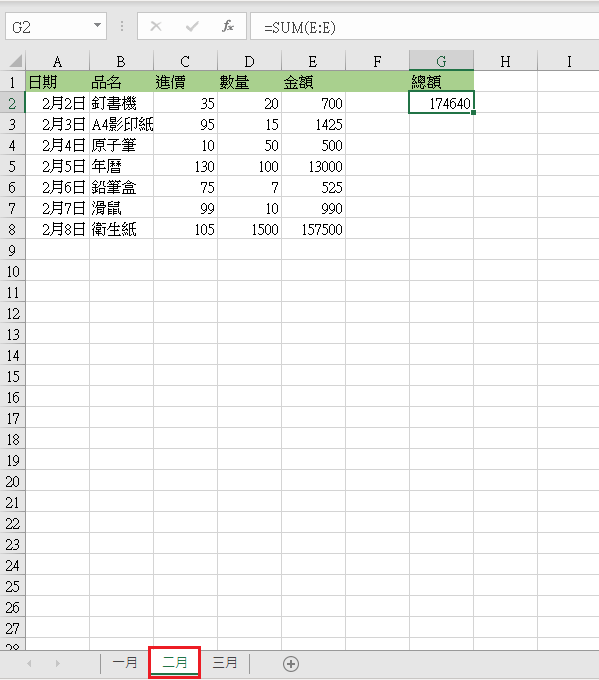Click the cell 鉛筆盒
The height and width of the screenshot is (680, 599).
(121, 187)
